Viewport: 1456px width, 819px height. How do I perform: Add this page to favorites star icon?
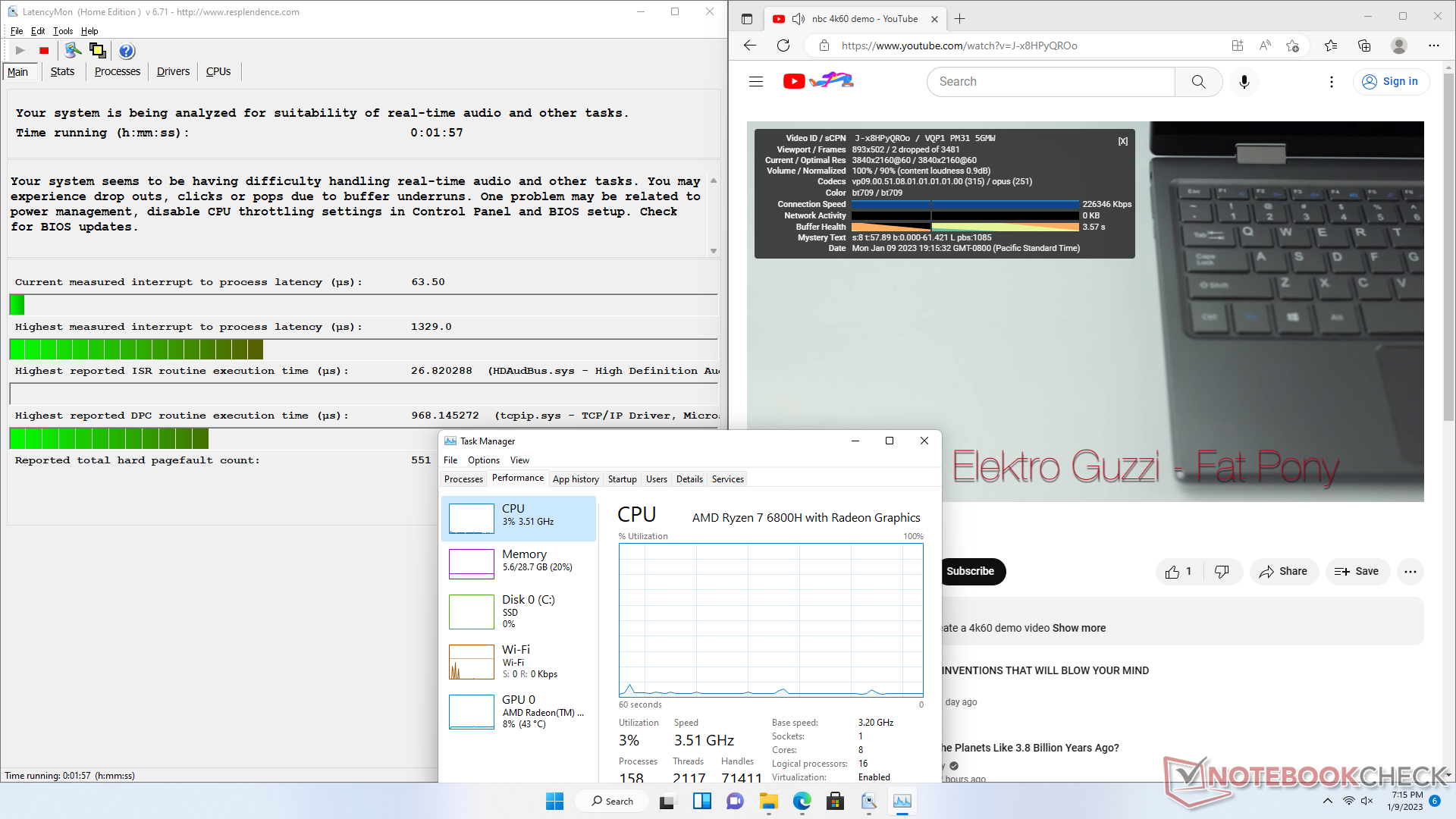tap(1293, 45)
